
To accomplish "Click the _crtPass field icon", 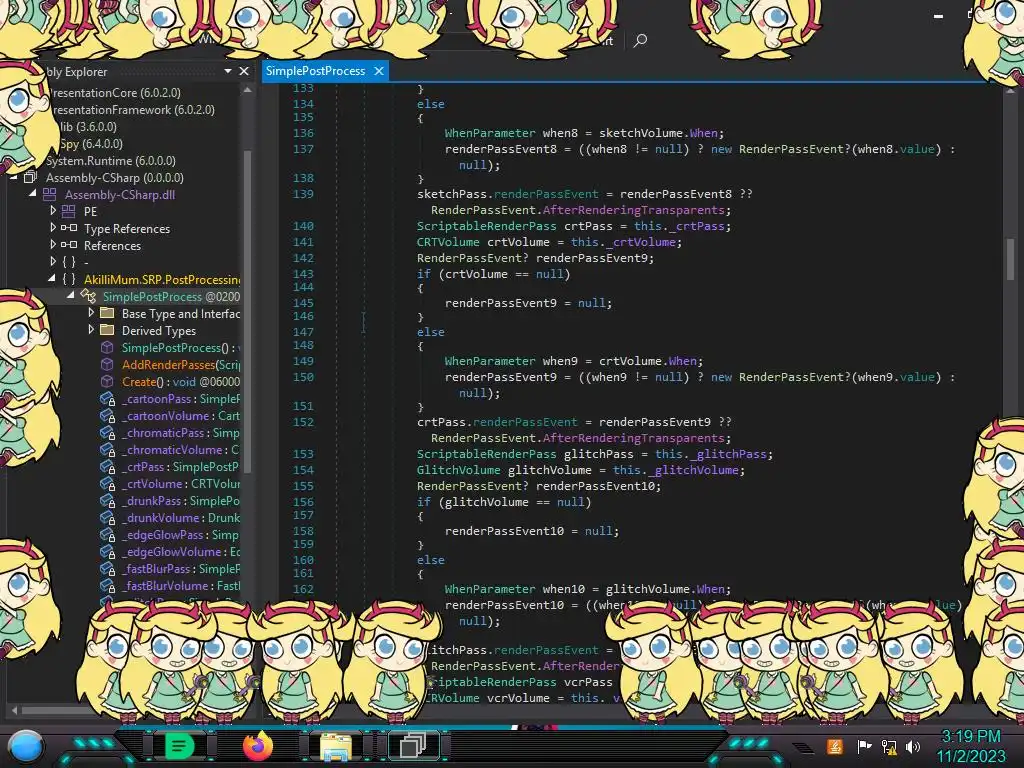I will (108, 467).
